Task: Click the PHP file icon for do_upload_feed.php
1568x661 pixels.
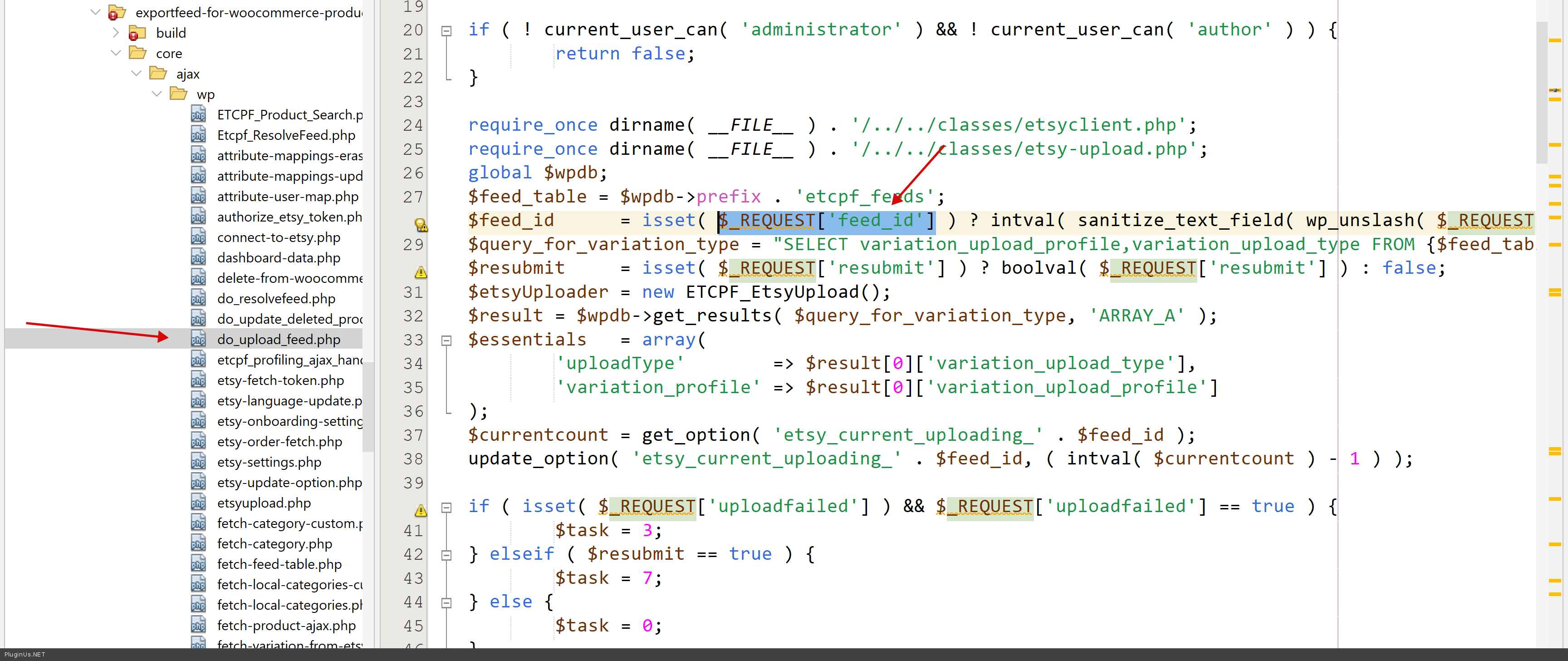Action: 198,339
